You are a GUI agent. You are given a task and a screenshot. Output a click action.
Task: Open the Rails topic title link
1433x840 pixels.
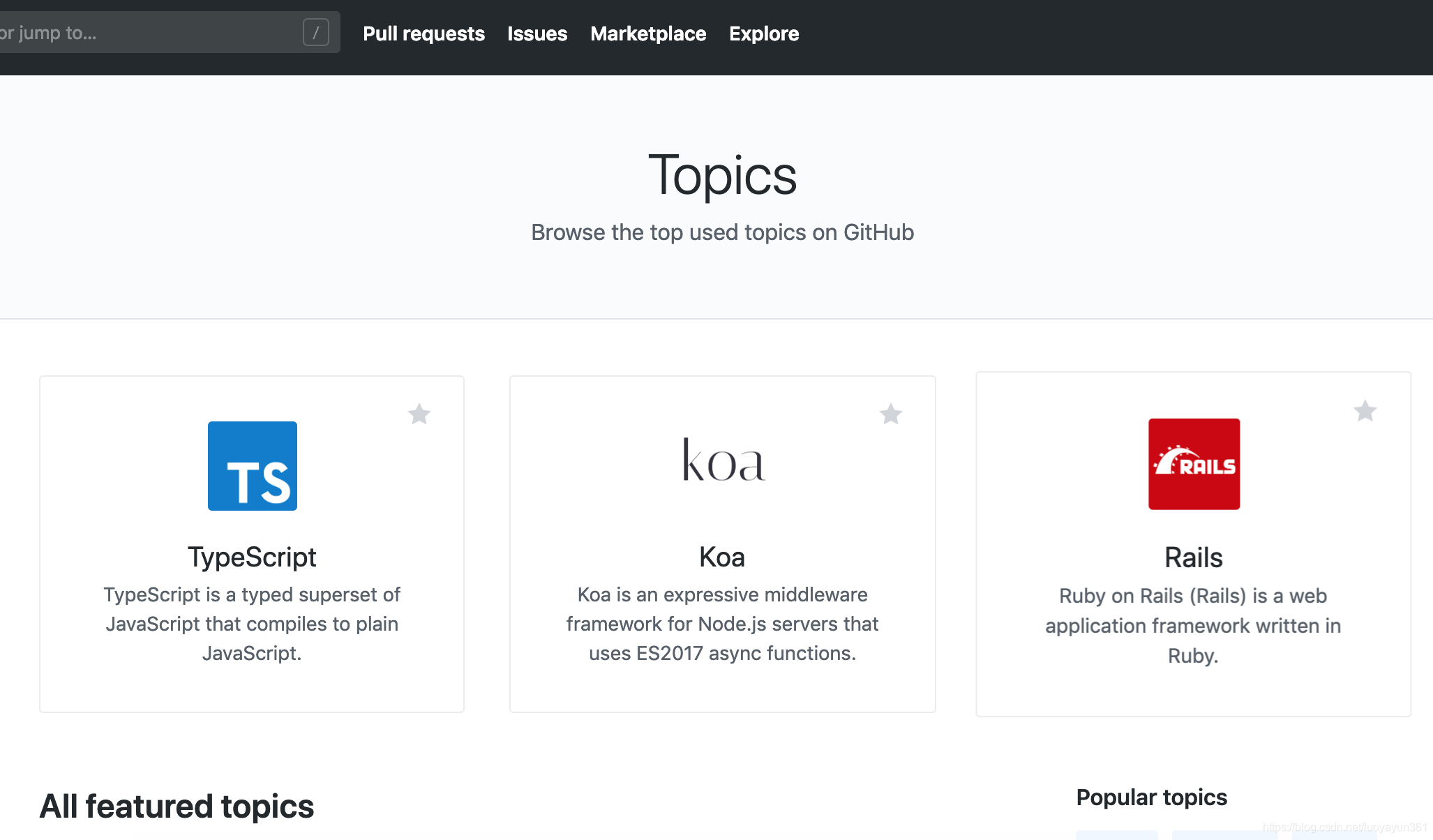(1193, 557)
